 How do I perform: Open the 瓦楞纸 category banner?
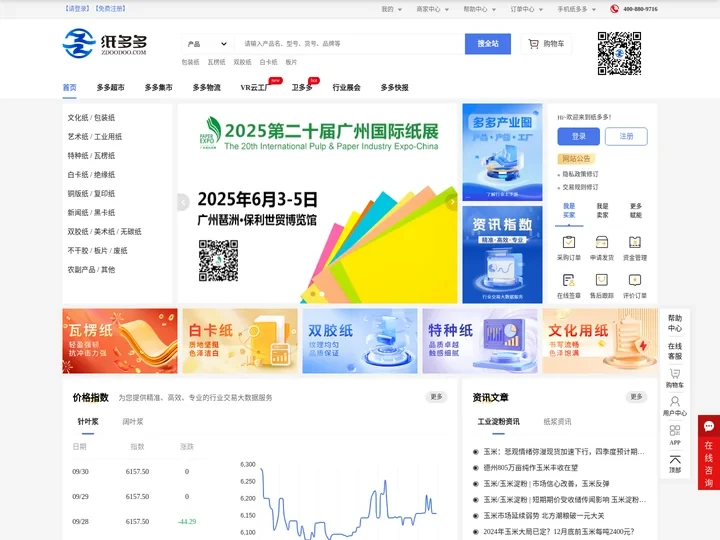[120, 341]
